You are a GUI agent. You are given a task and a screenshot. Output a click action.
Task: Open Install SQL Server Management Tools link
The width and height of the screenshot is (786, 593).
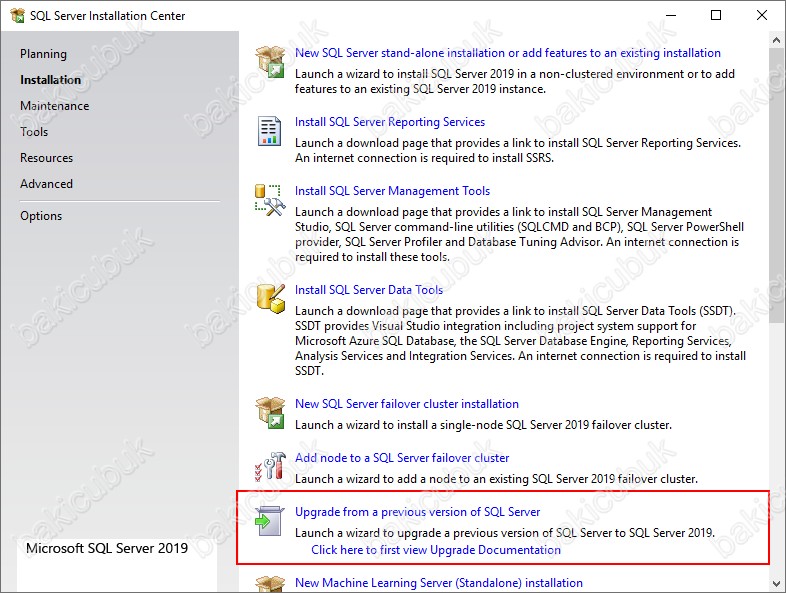coord(392,191)
